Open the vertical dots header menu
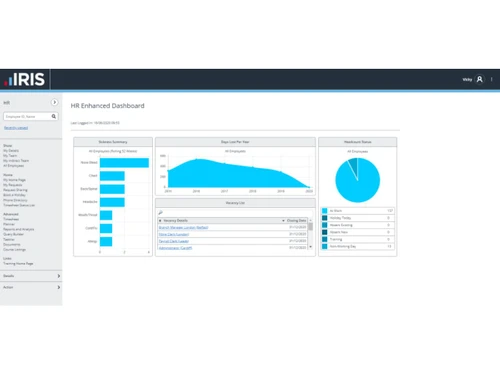Viewport: 500px width, 375px height. pos(491,79)
